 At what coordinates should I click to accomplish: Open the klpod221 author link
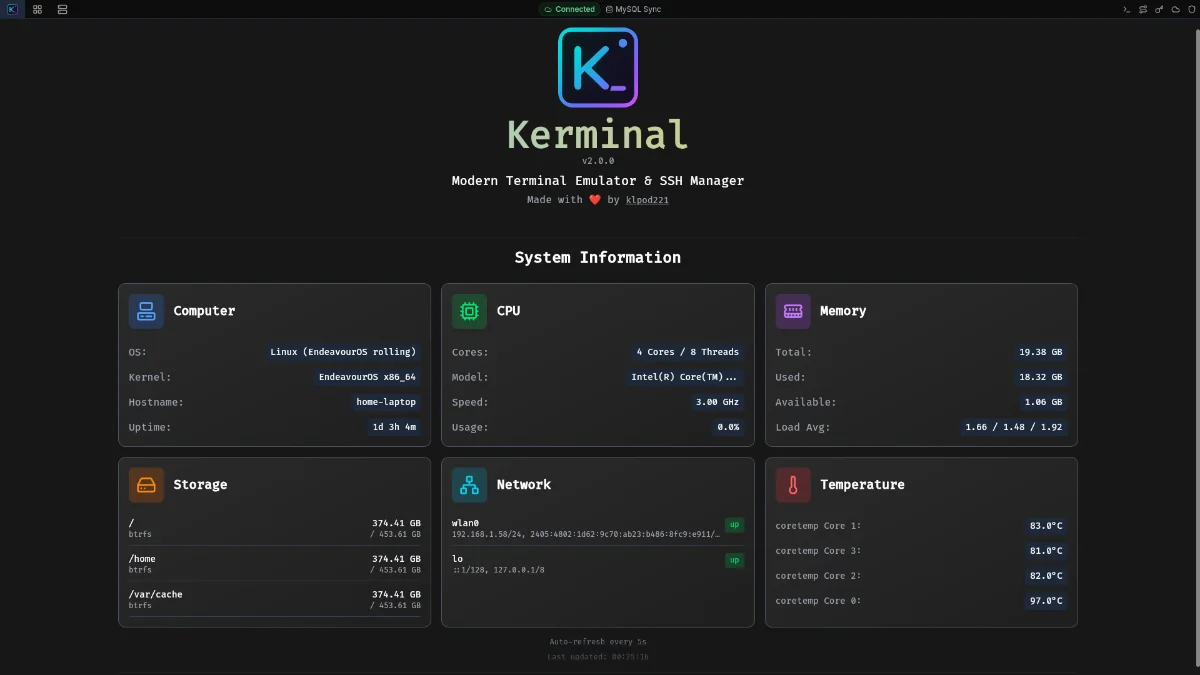tap(647, 199)
